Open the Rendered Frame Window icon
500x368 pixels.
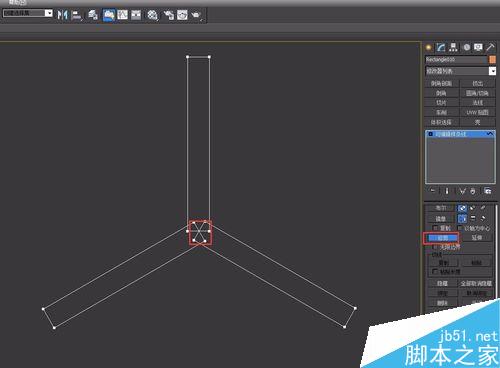click(x=182, y=15)
